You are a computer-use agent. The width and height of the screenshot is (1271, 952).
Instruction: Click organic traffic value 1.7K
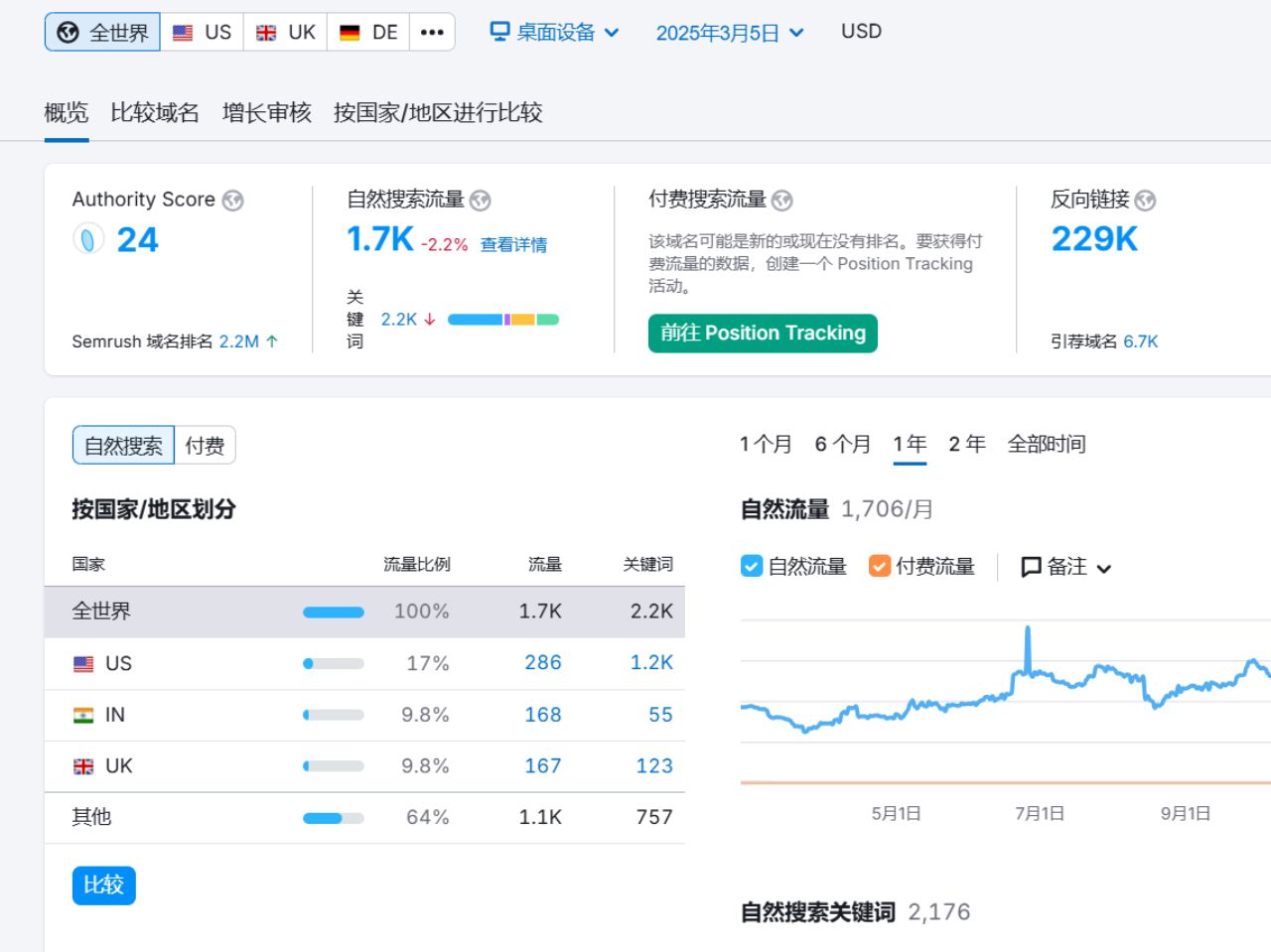(380, 239)
